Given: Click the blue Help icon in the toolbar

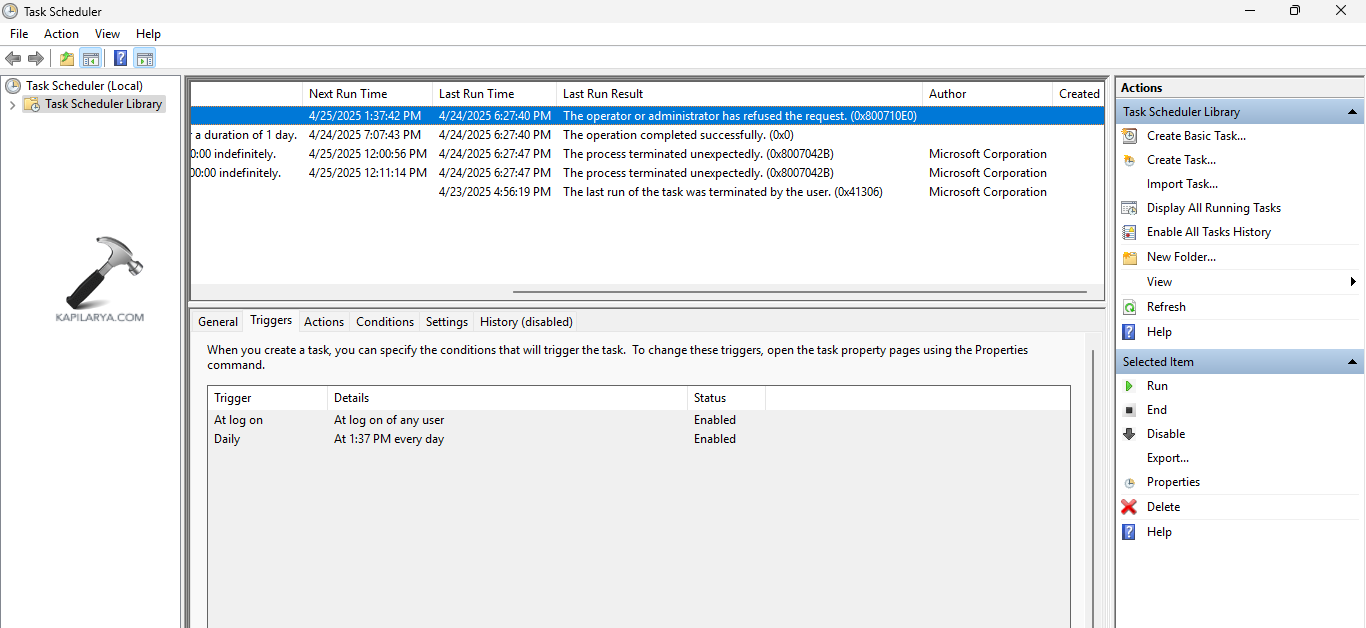Looking at the screenshot, I should point(121,58).
